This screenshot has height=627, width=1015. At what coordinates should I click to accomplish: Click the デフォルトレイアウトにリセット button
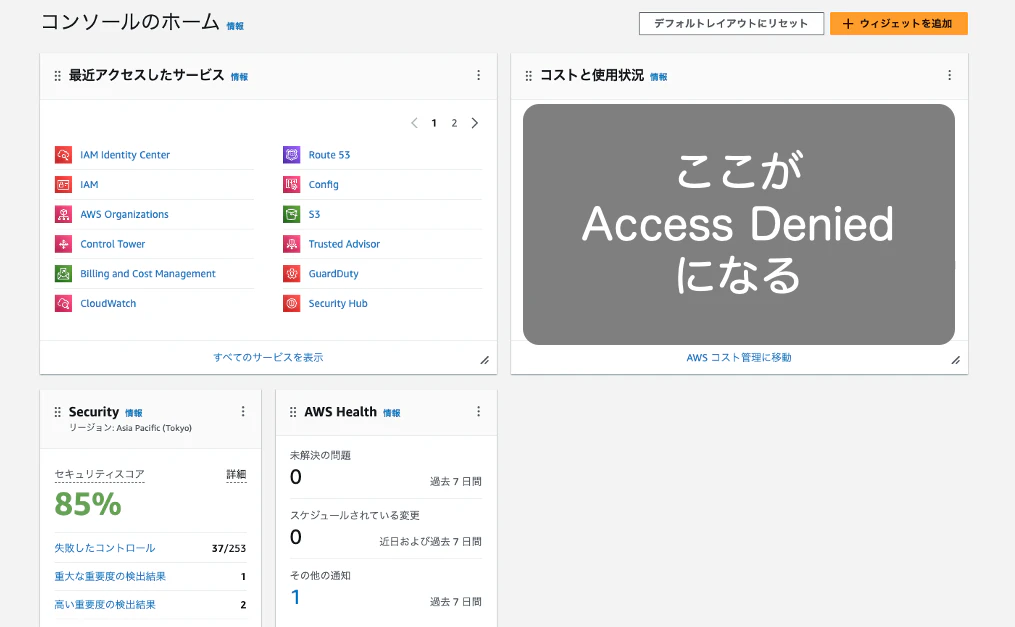pos(731,23)
